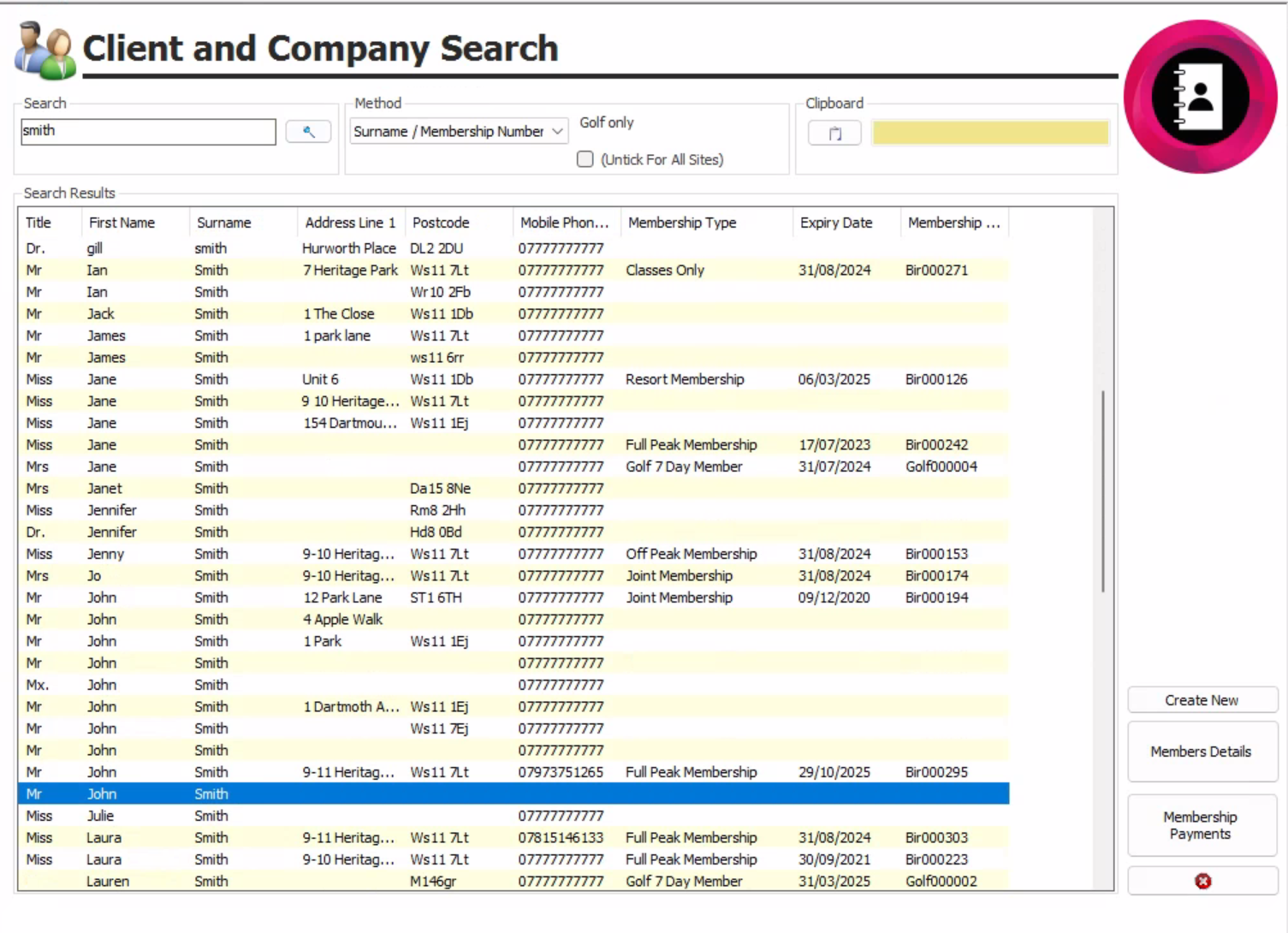Click Jane Smith at 9 10 Heritage...

click(513, 401)
